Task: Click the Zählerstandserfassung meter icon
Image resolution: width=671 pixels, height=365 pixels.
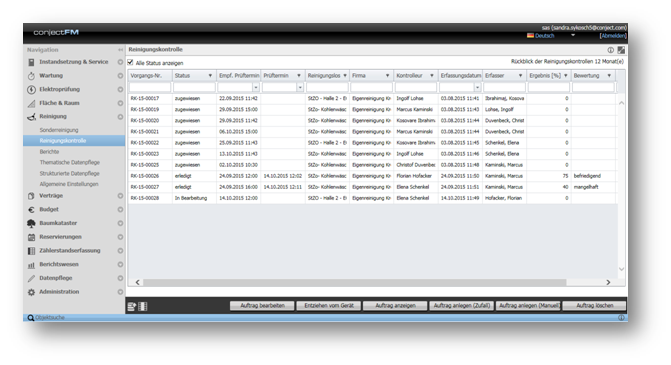Action: click(x=31, y=251)
